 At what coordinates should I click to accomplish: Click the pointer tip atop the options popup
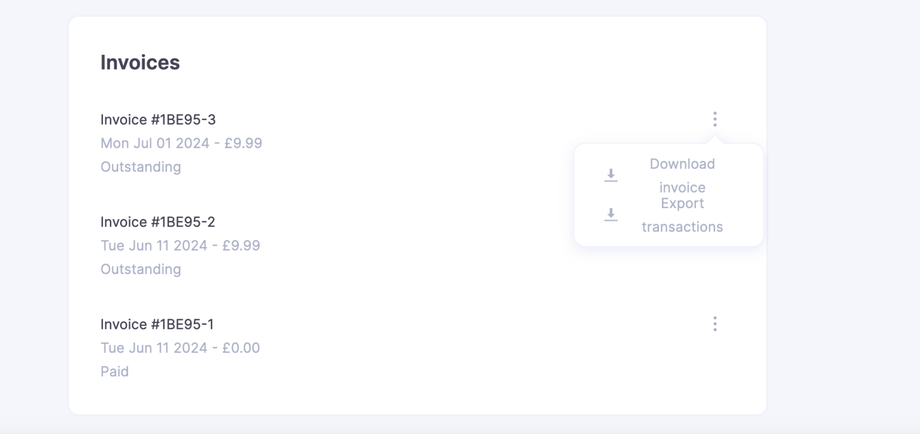click(x=715, y=141)
